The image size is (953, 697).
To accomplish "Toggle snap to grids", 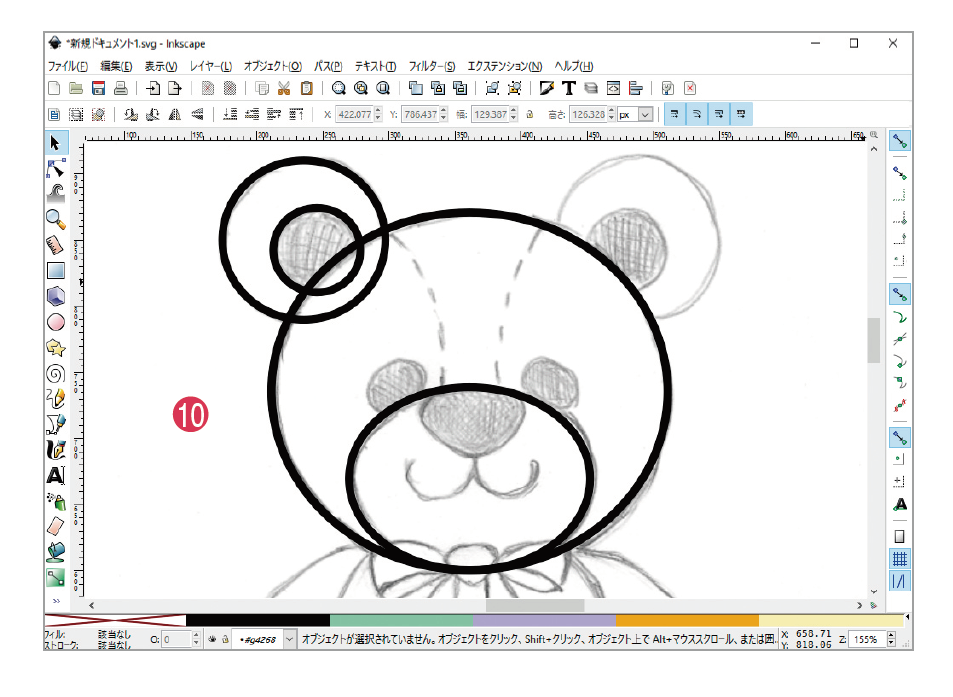I will coord(900,558).
